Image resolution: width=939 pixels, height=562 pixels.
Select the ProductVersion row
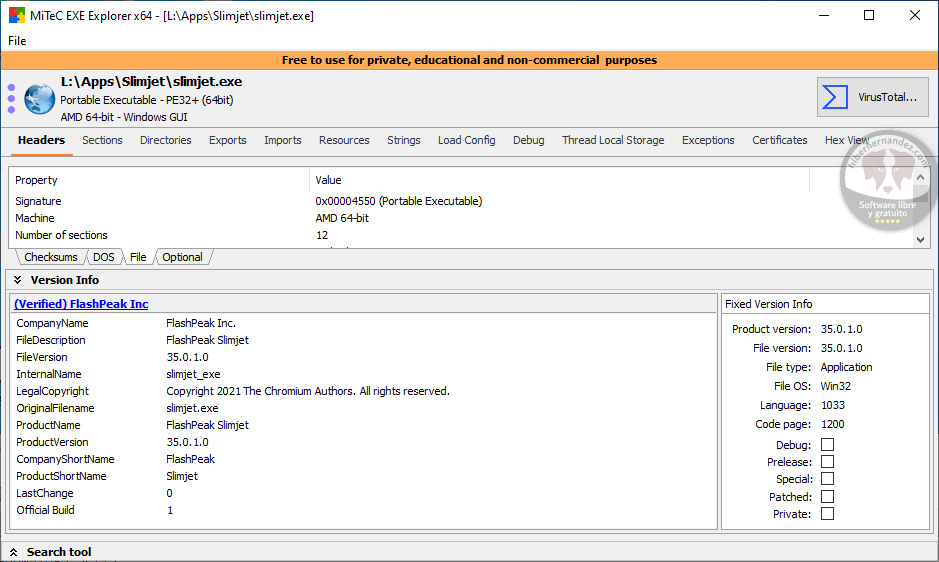pos(364,442)
